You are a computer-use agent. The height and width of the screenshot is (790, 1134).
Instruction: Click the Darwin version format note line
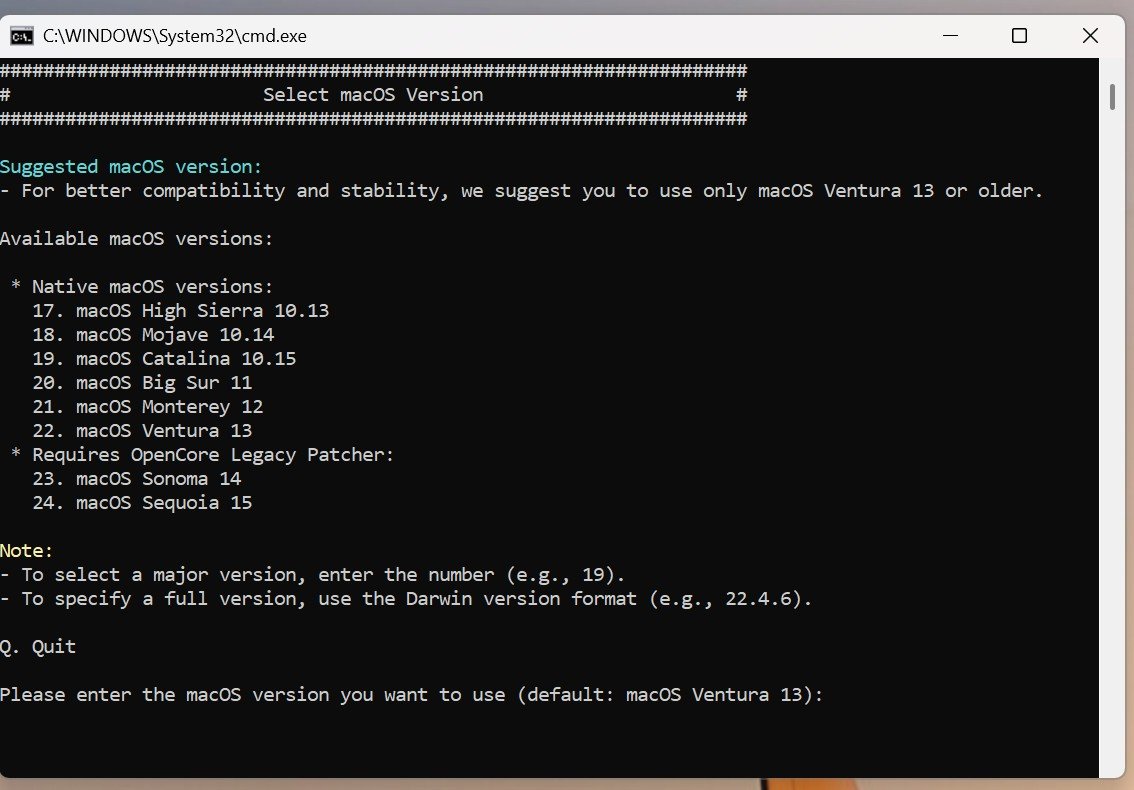click(x=406, y=599)
